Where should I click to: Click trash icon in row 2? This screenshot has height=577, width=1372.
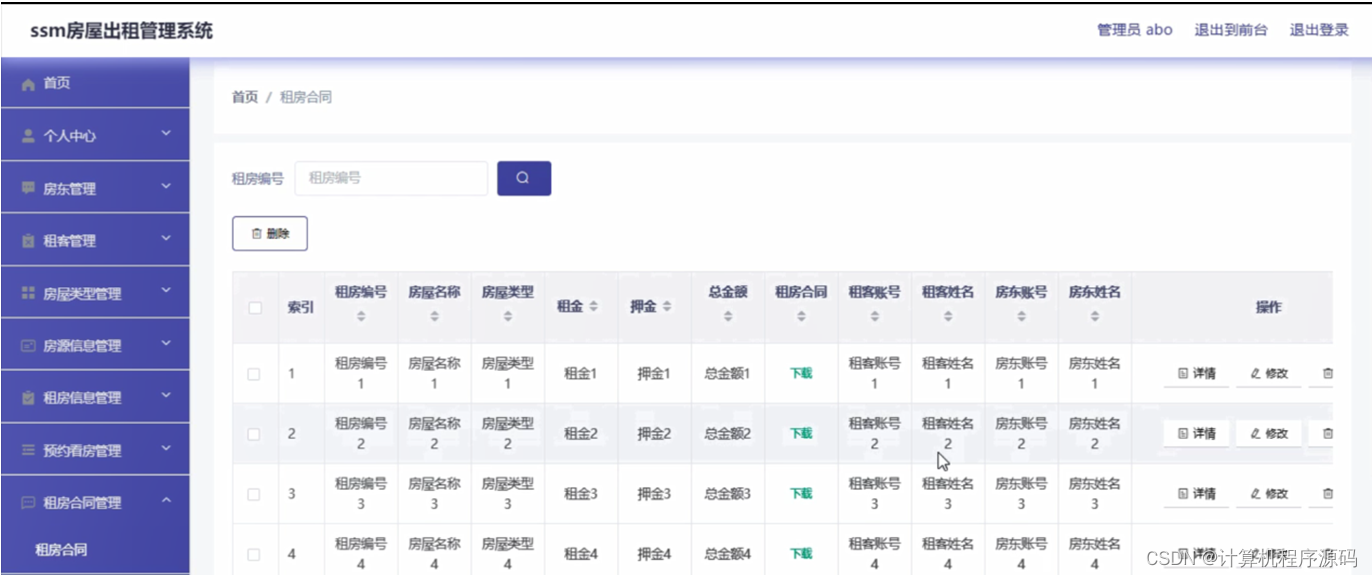[1328, 433]
